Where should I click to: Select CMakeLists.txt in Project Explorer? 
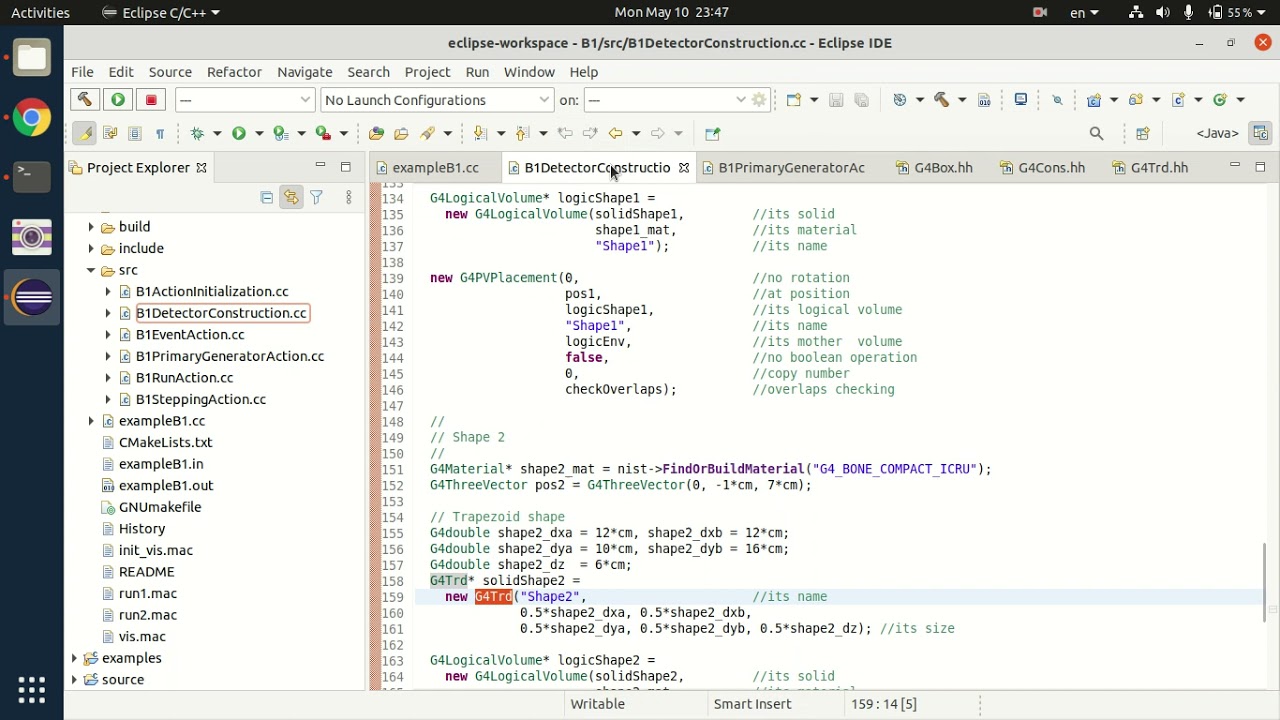(165, 442)
